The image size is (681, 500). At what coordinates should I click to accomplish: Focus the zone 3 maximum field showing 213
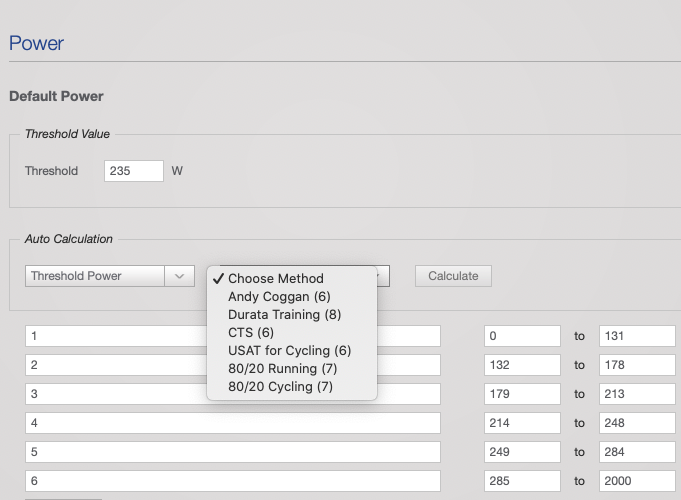click(x=637, y=394)
